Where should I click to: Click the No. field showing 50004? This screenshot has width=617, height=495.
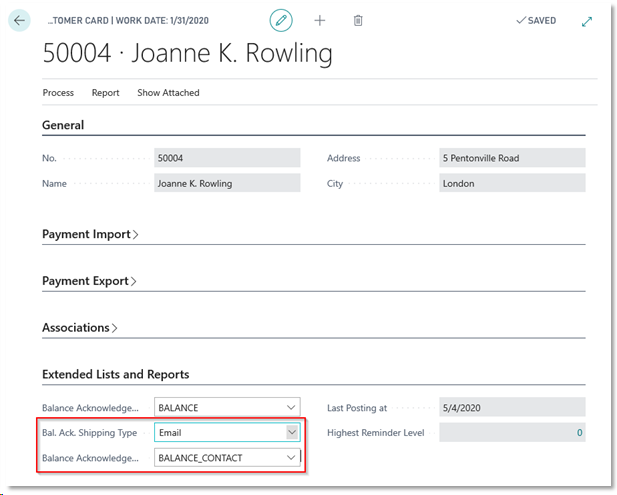227,158
